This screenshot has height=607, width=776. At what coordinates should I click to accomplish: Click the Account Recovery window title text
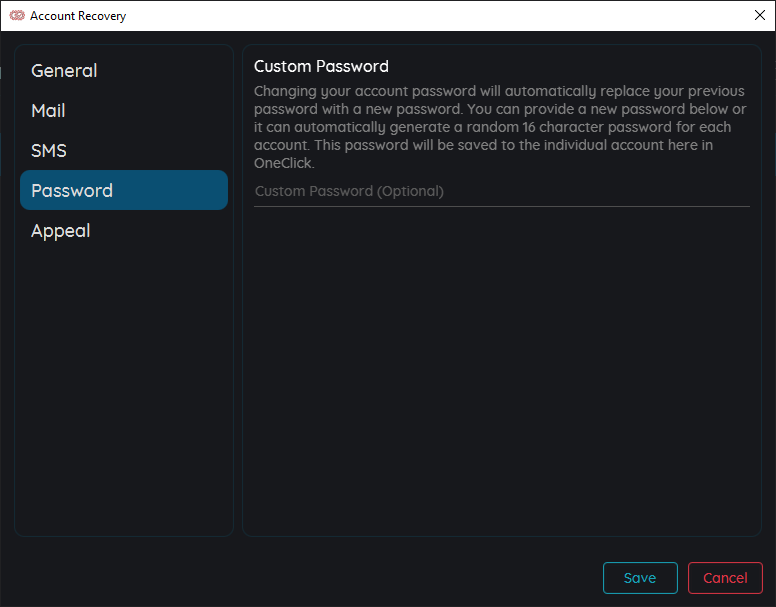78,16
